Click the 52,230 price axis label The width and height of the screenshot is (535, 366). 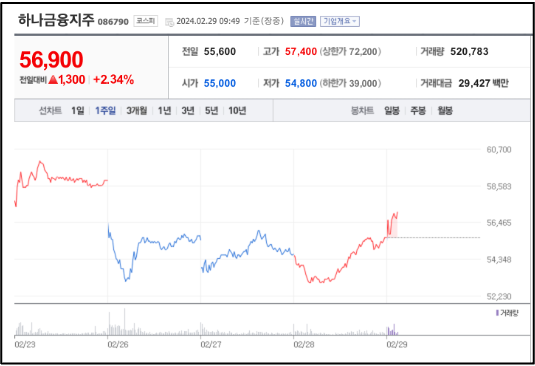tap(499, 296)
